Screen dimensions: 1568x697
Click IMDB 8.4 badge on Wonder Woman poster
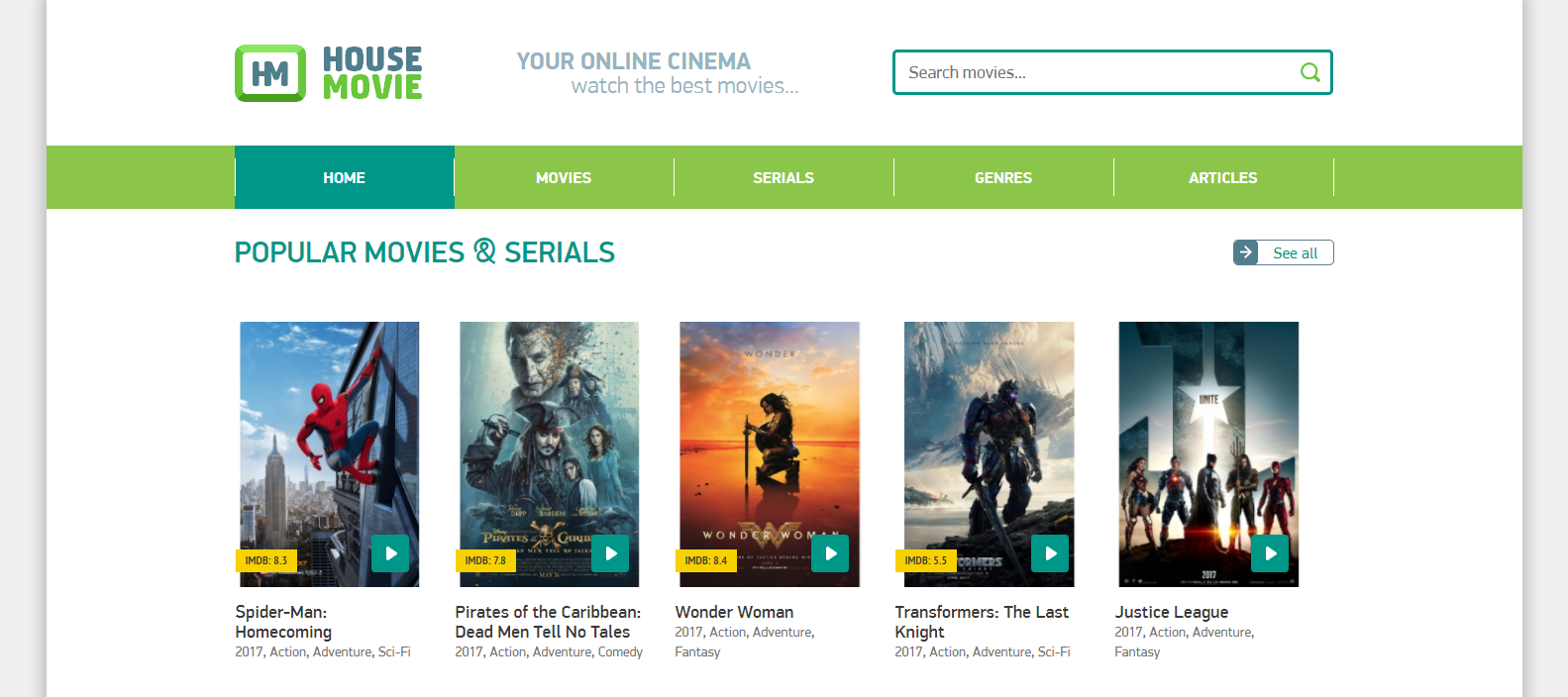[x=705, y=560]
